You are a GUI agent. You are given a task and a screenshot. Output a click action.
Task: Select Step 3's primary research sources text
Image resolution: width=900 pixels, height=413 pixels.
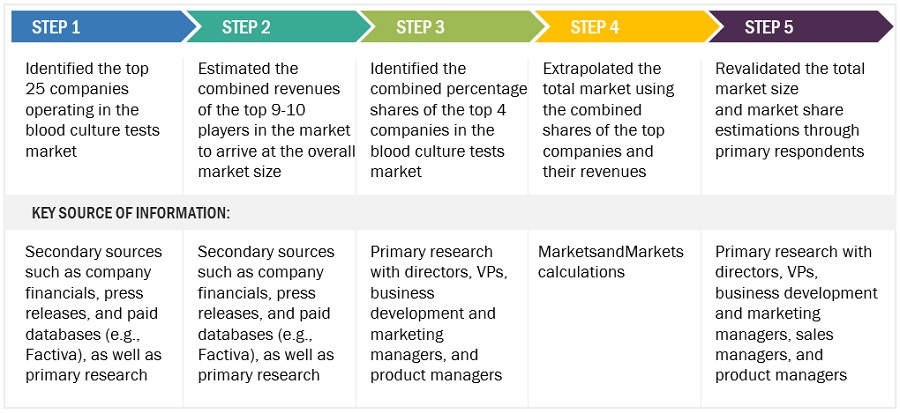coord(436,313)
